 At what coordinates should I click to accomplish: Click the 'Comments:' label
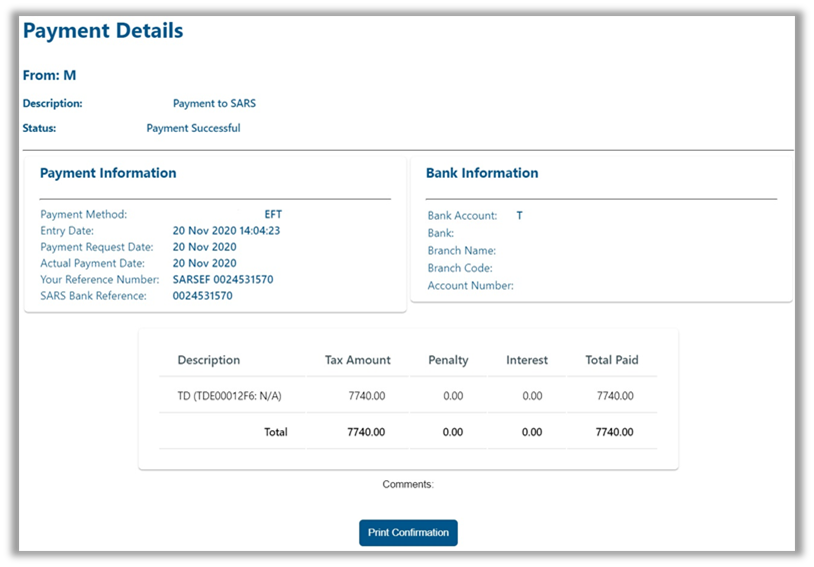pyautogui.click(x=408, y=484)
